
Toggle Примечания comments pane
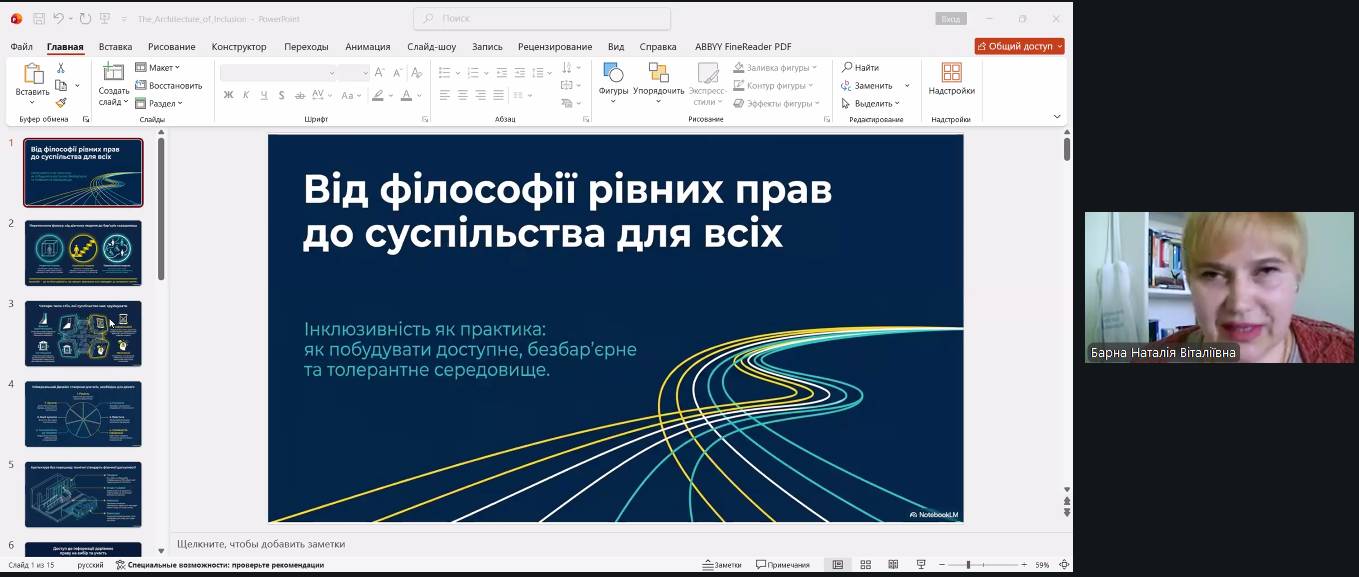[782, 565]
